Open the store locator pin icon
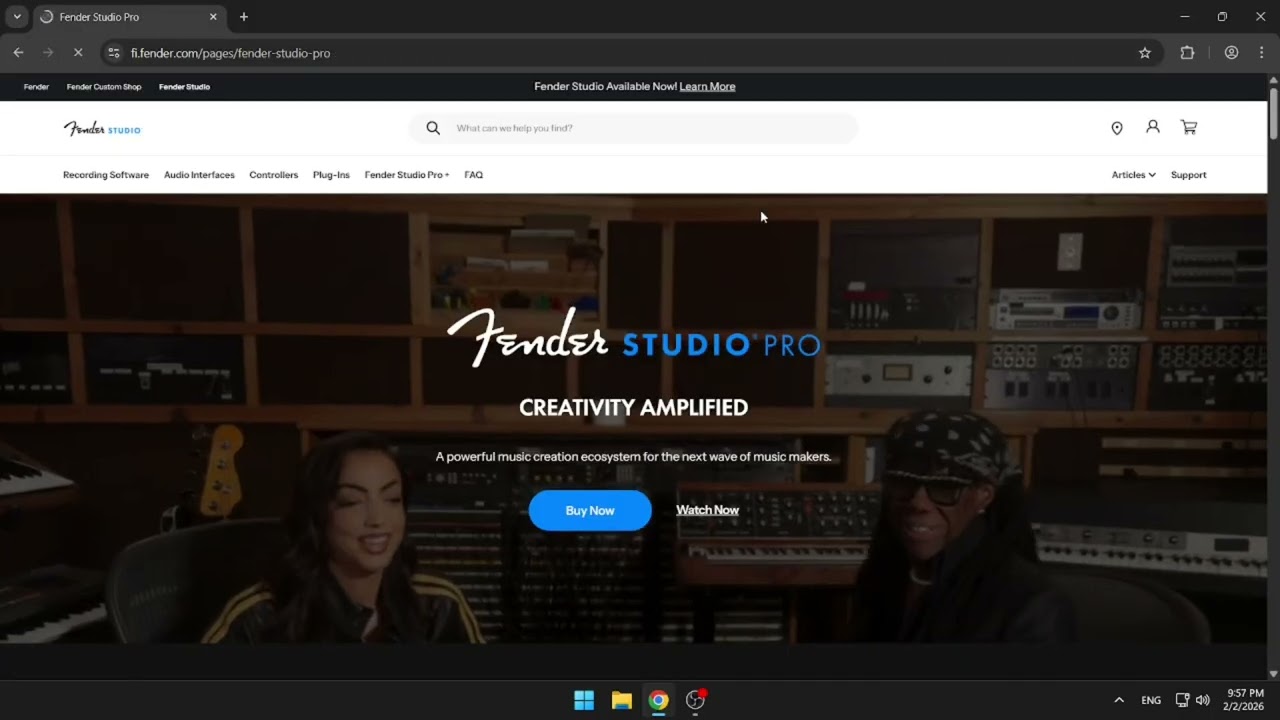Viewport: 1280px width, 720px height. tap(1117, 128)
